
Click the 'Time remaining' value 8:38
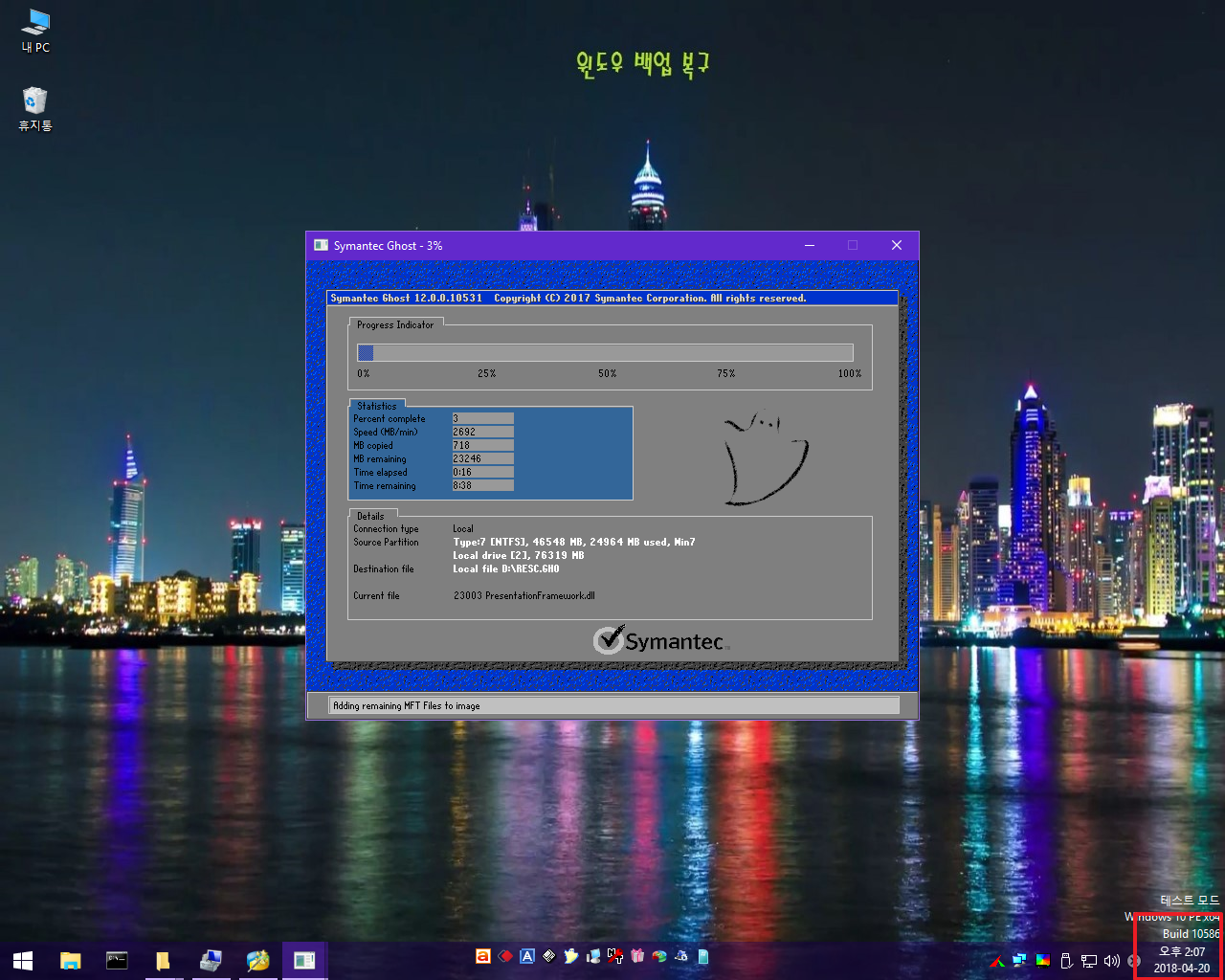(x=483, y=485)
